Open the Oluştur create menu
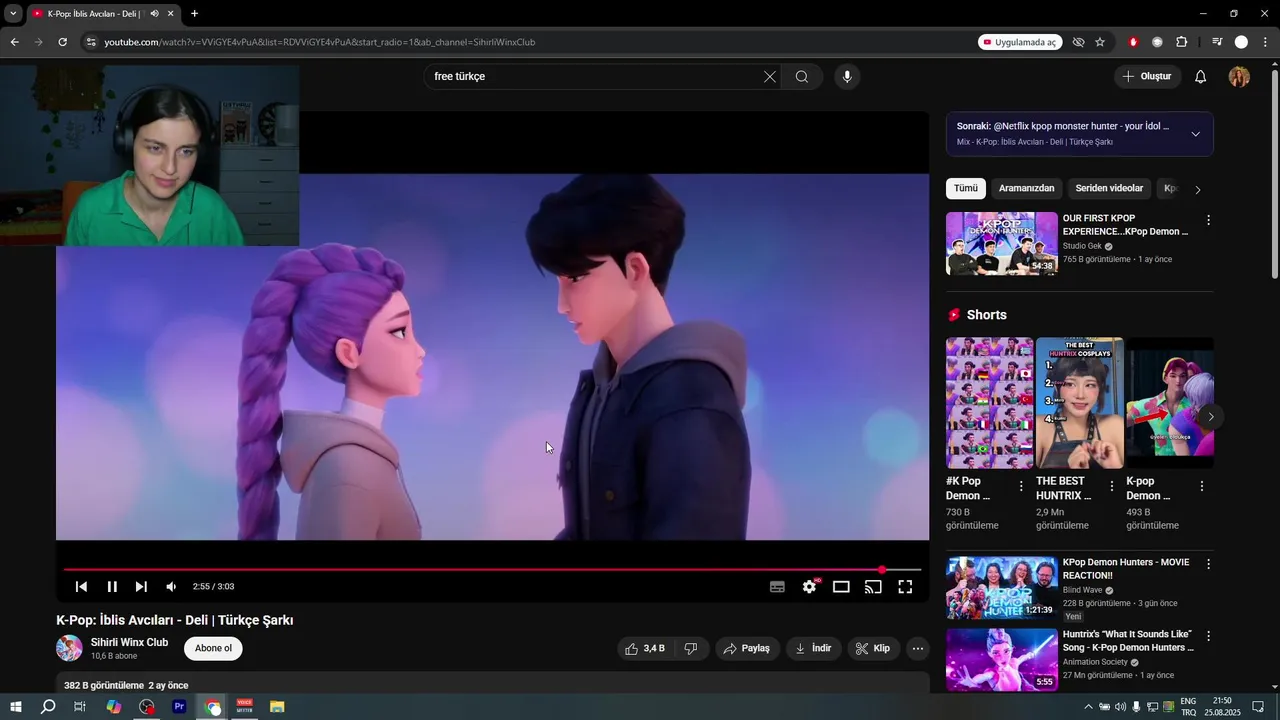1280x720 pixels. tap(1147, 77)
